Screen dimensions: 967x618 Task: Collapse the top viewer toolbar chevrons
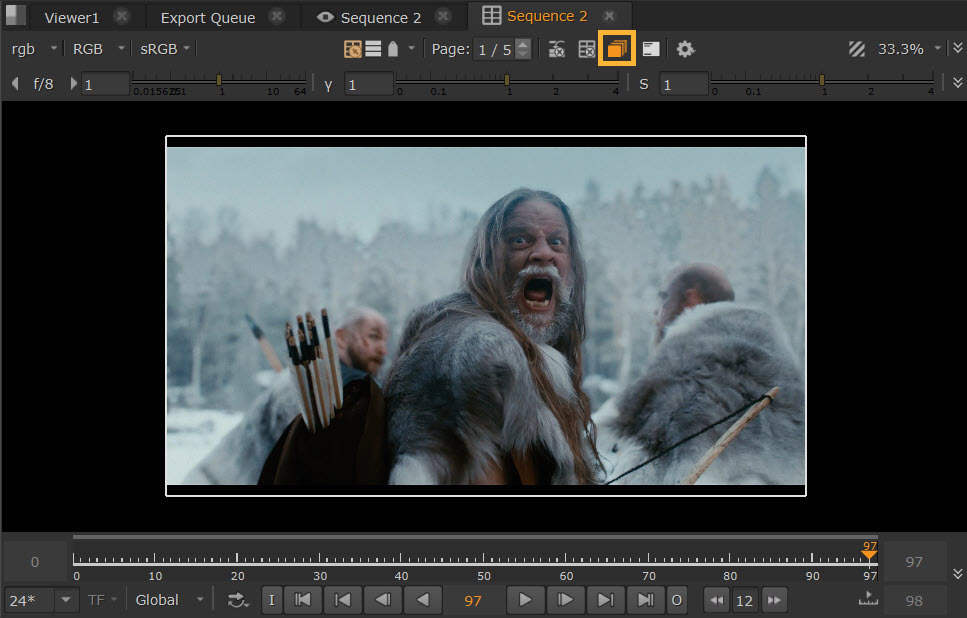click(x=957, y=47)
